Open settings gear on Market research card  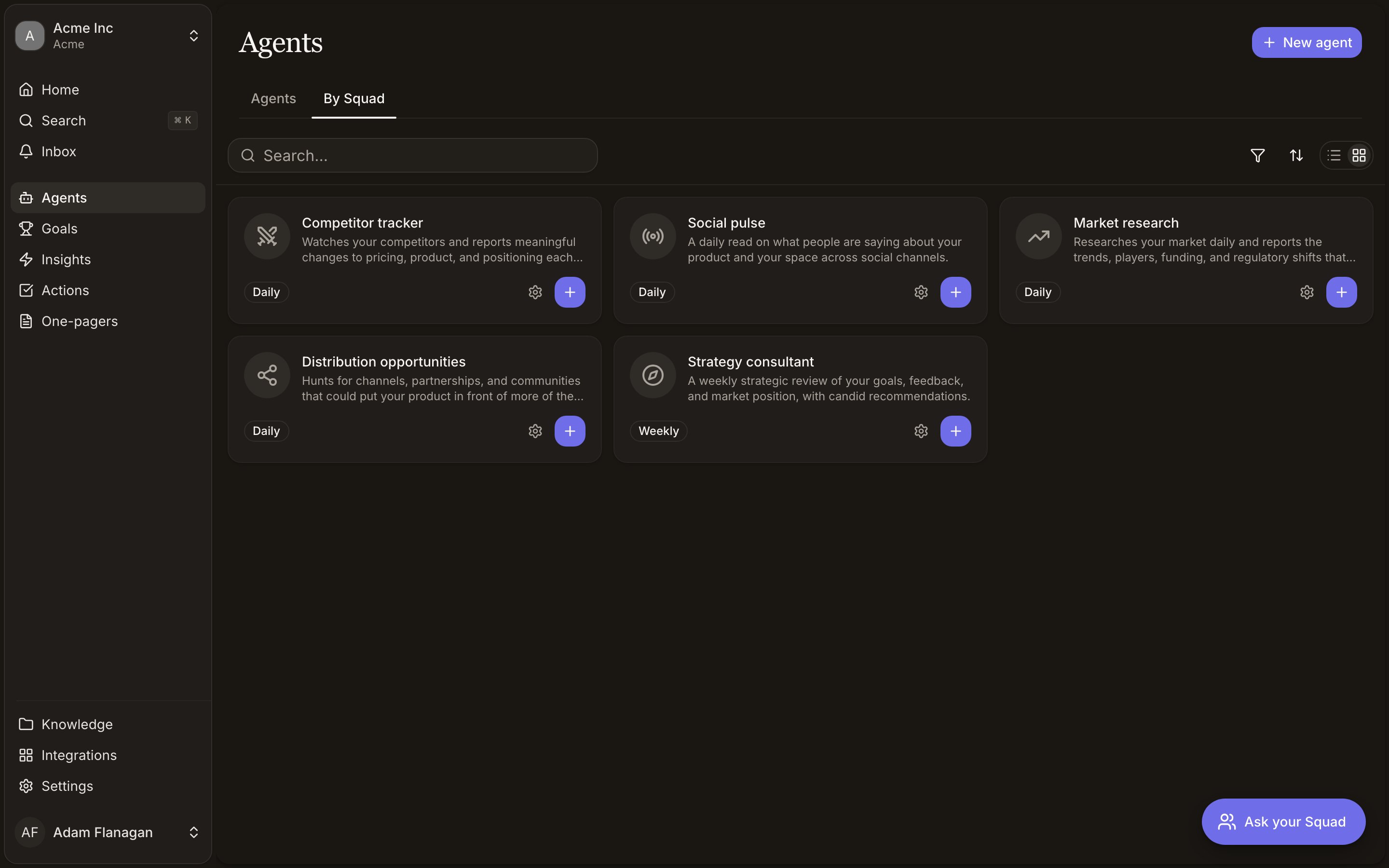click(x=1307, y=292)
